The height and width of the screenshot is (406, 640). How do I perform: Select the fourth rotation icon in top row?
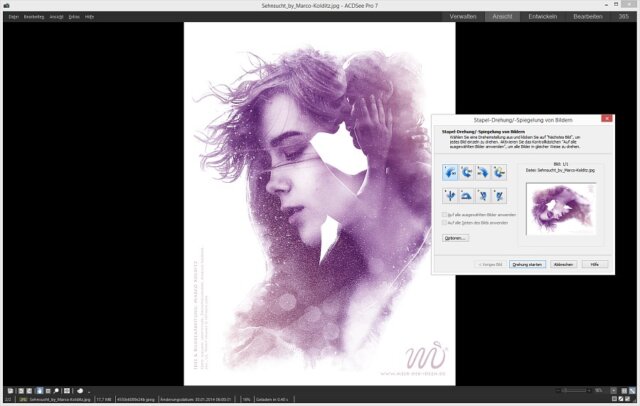[499, 172]
